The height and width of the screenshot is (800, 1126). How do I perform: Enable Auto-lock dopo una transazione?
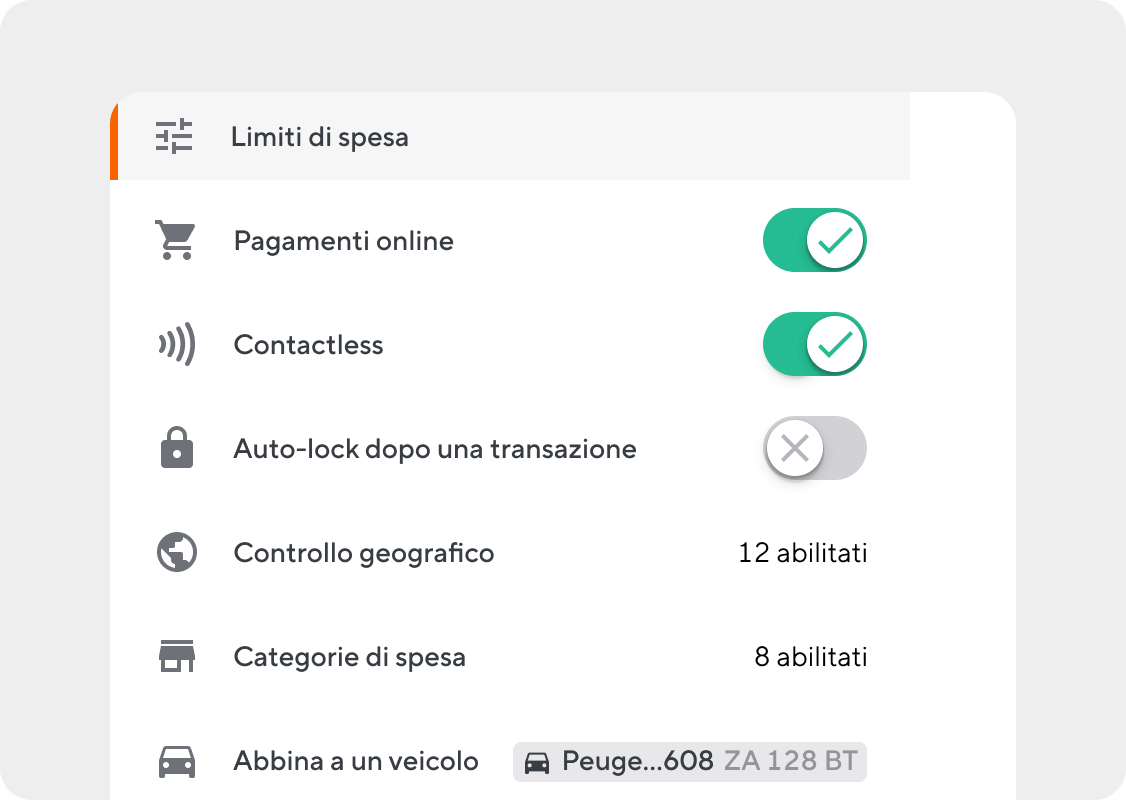(x=815, y=448)
